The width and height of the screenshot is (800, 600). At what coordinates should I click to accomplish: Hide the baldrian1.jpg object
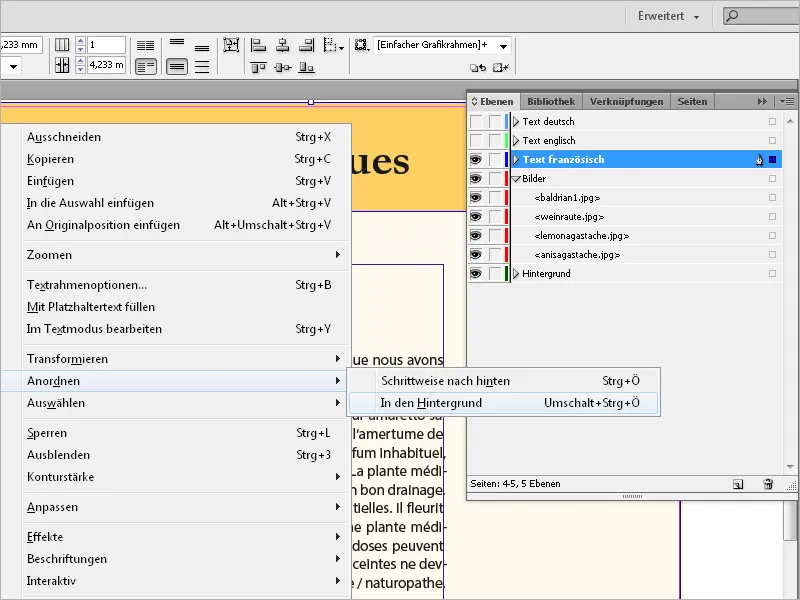click(476, 197)
